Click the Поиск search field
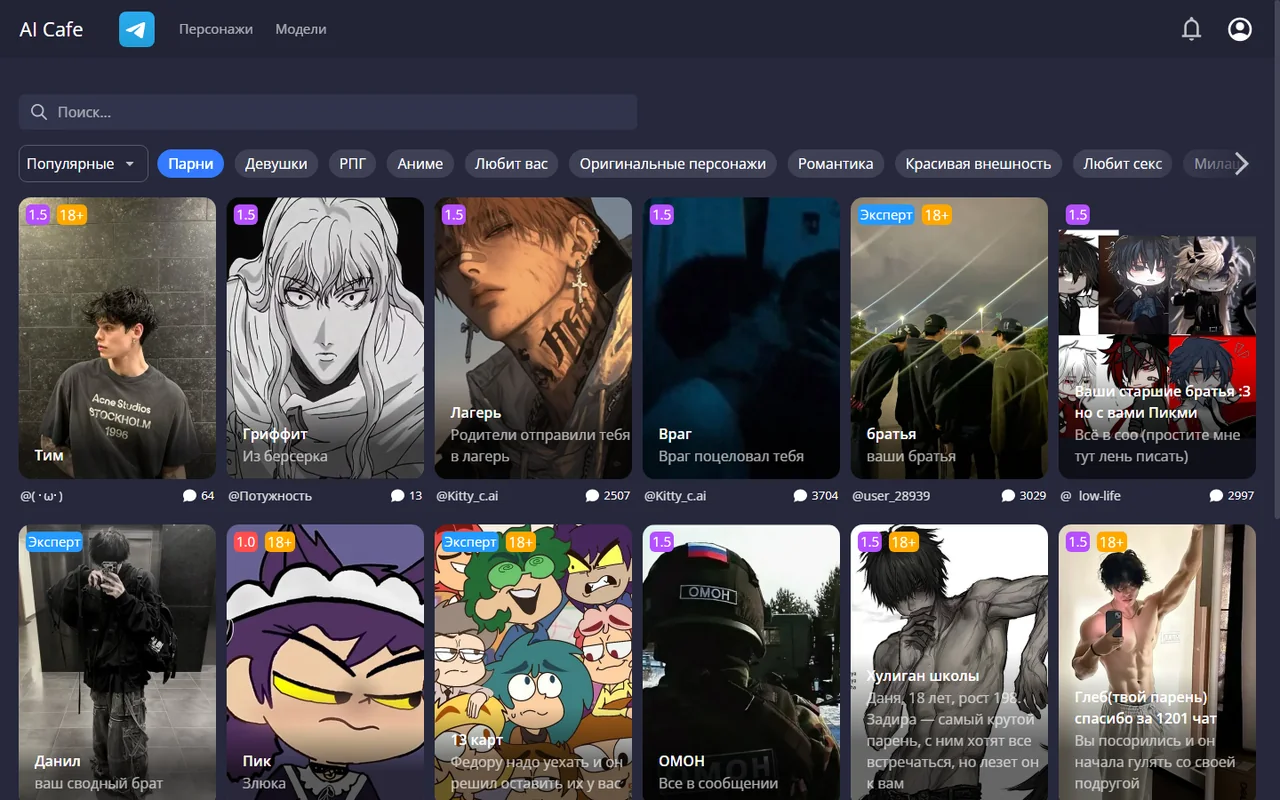Image resolution: width=1280 pixels, height=800 pixels. click(x=328, y=112)
